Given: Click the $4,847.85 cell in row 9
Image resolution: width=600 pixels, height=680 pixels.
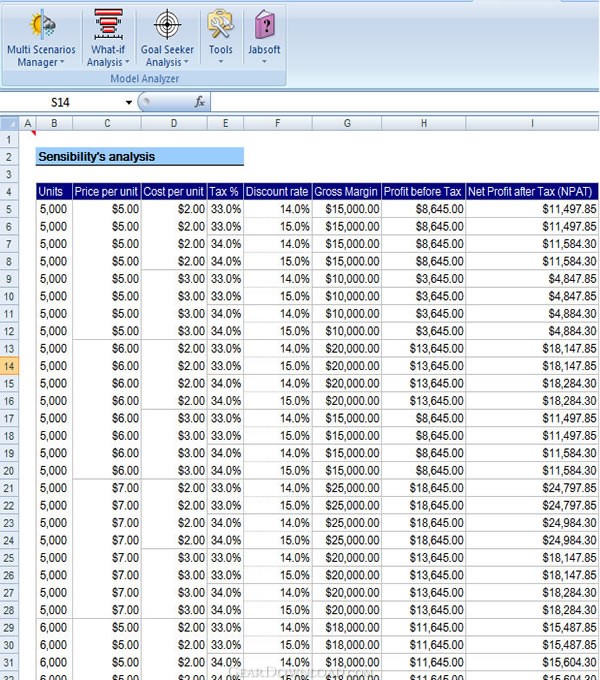Looking at the screenshot, I should coord(532,279).
